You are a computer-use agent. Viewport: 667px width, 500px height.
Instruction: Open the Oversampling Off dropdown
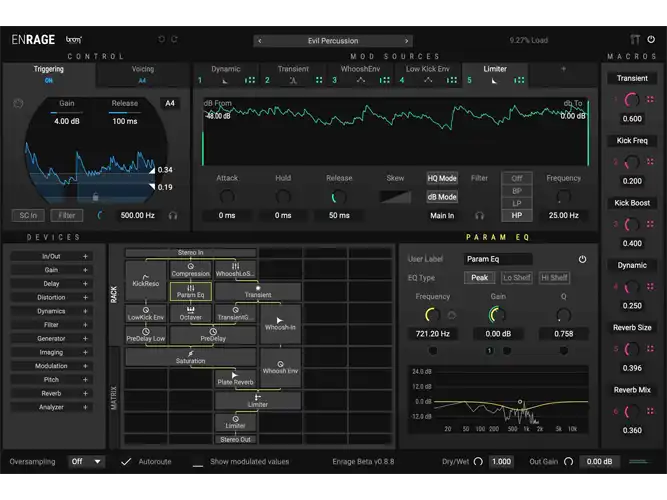click(86, 462)
